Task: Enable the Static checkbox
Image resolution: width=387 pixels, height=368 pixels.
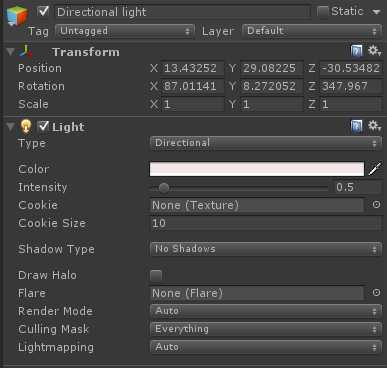Action: 322,12
